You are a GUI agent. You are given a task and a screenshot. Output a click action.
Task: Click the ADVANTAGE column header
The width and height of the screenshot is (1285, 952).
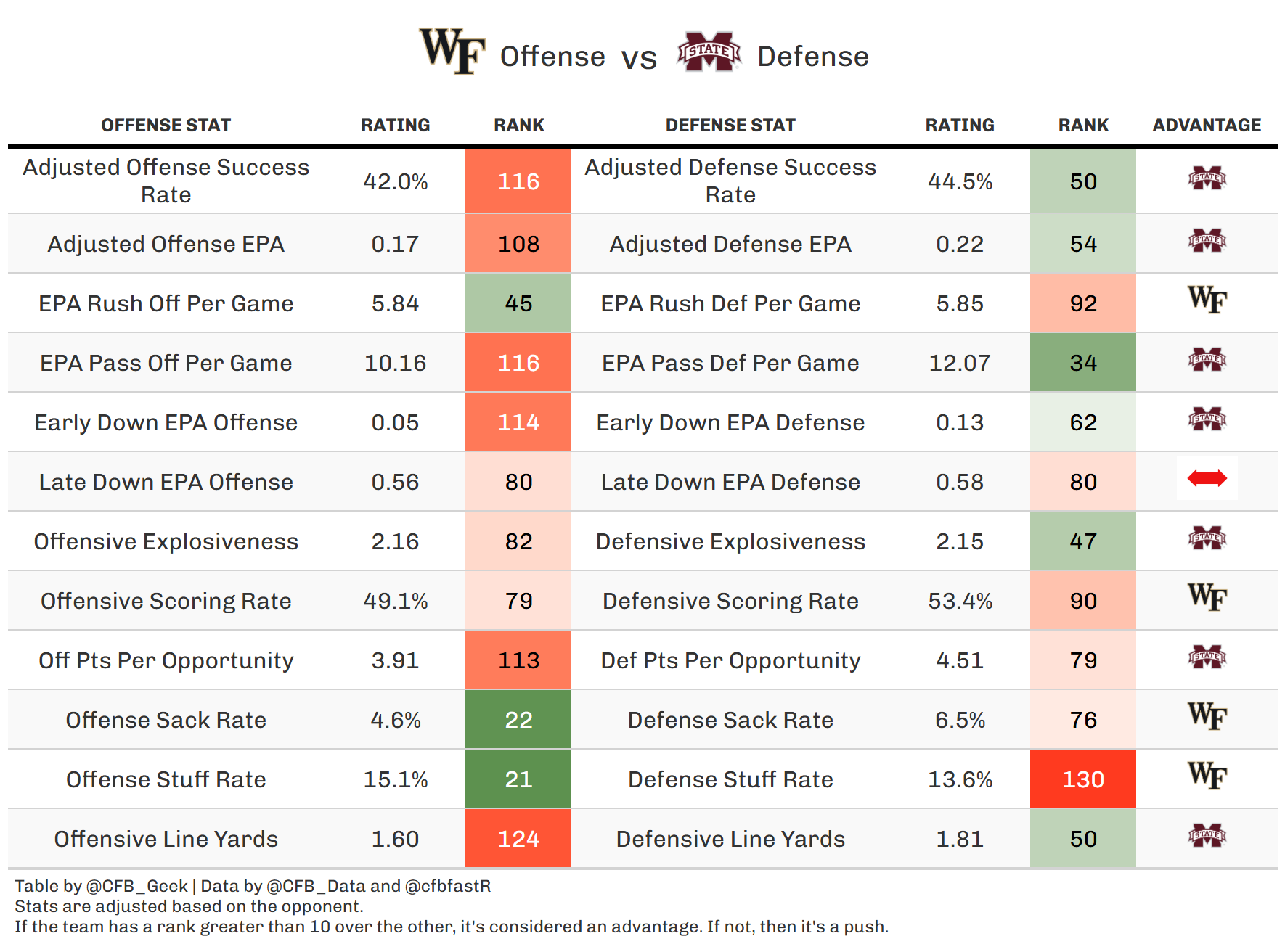click(x=1207, y=126)
